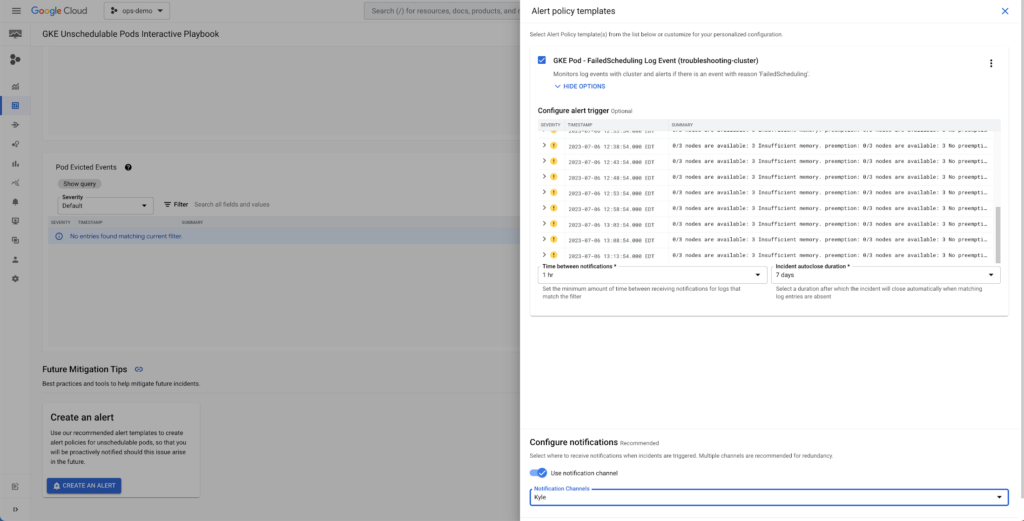Open the ops-demo project selector
The height and width of the screenshot is (521, 1024).
pos(136,11)
